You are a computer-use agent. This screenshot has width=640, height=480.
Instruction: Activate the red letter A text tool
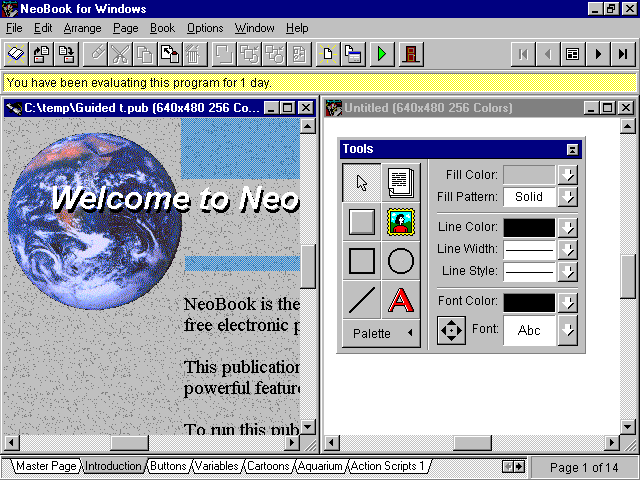400,300
